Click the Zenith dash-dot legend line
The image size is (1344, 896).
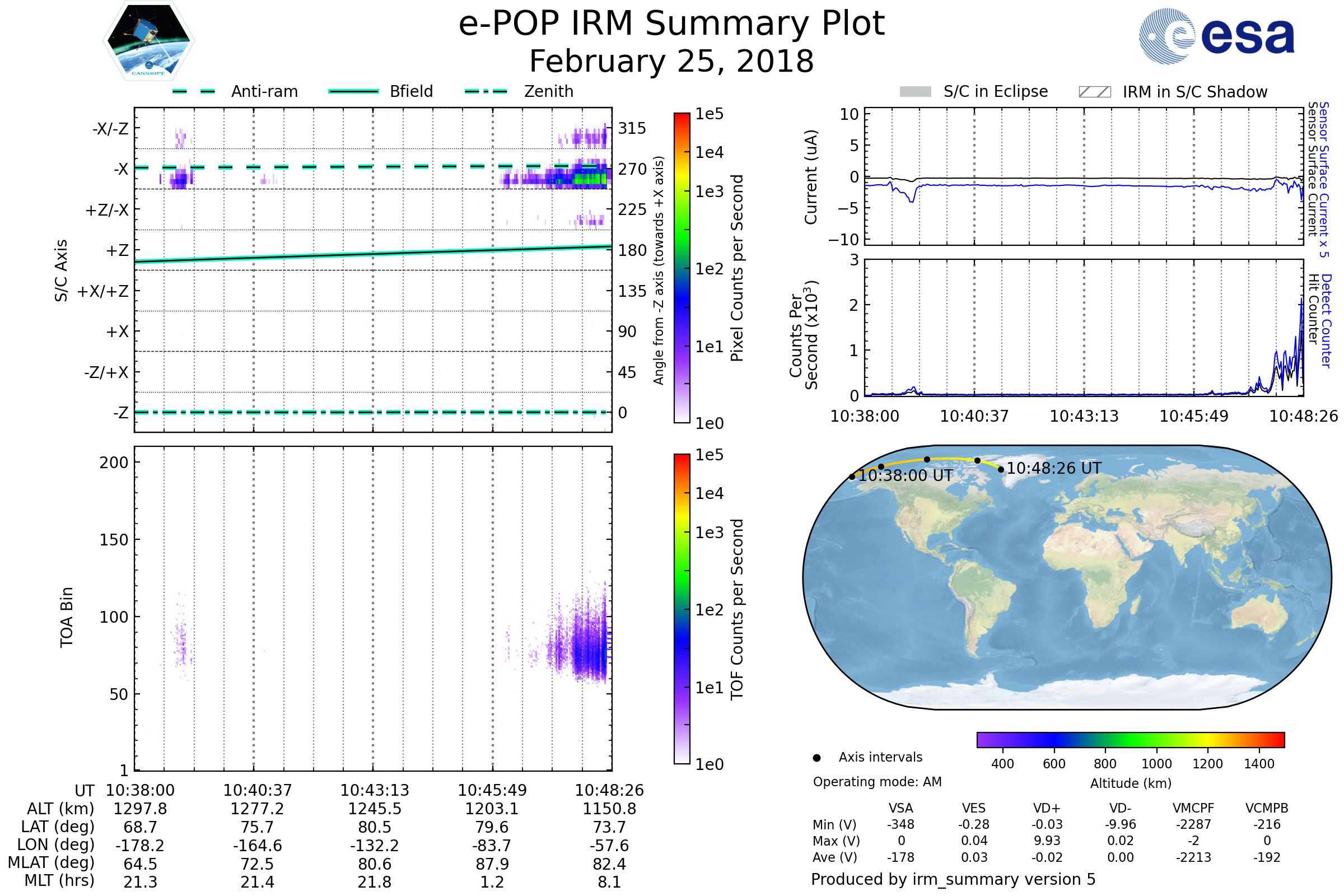486,91
